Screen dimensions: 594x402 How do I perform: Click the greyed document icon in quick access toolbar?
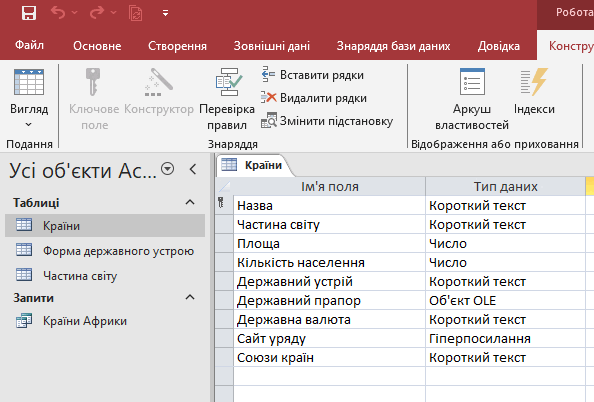(x=136, y=14)
